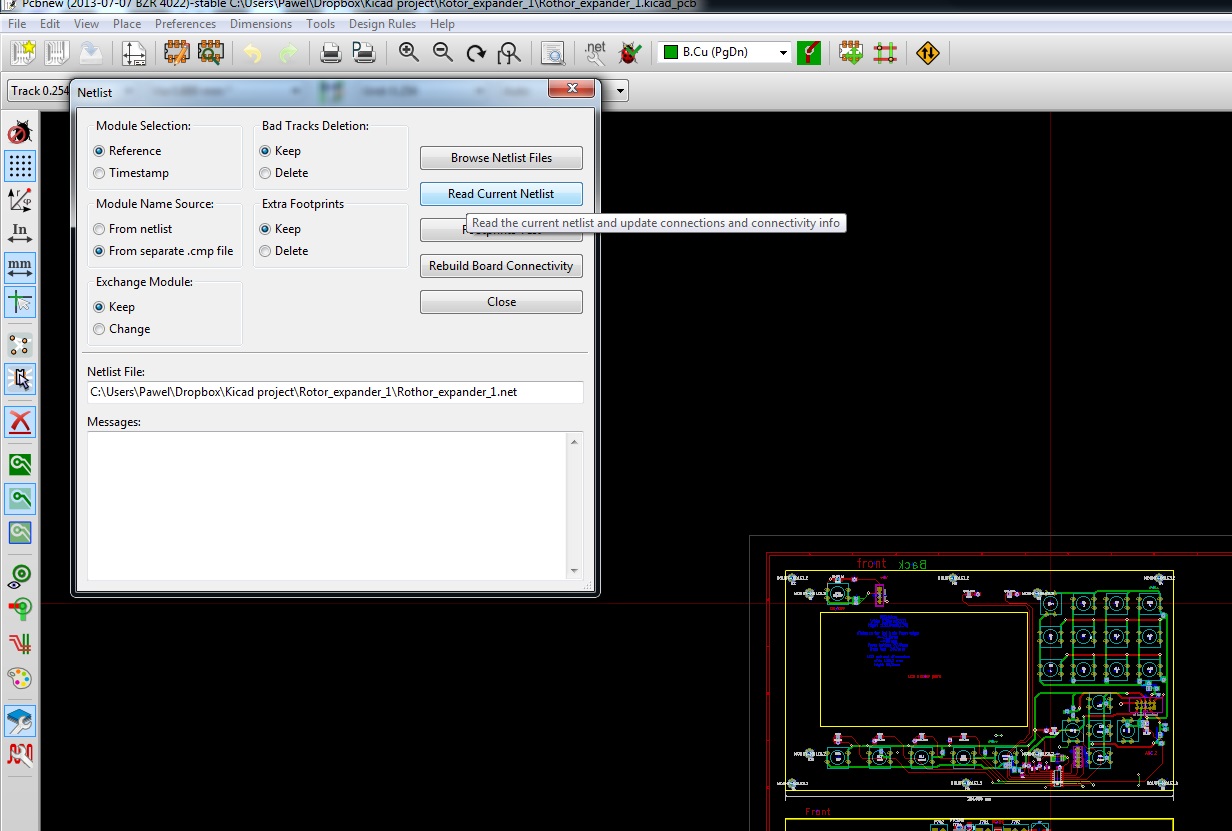This screenshot has width=1232, height=831.
Task: Expand the Track 0.254 width dropdown
Action: tap(40, 91)
